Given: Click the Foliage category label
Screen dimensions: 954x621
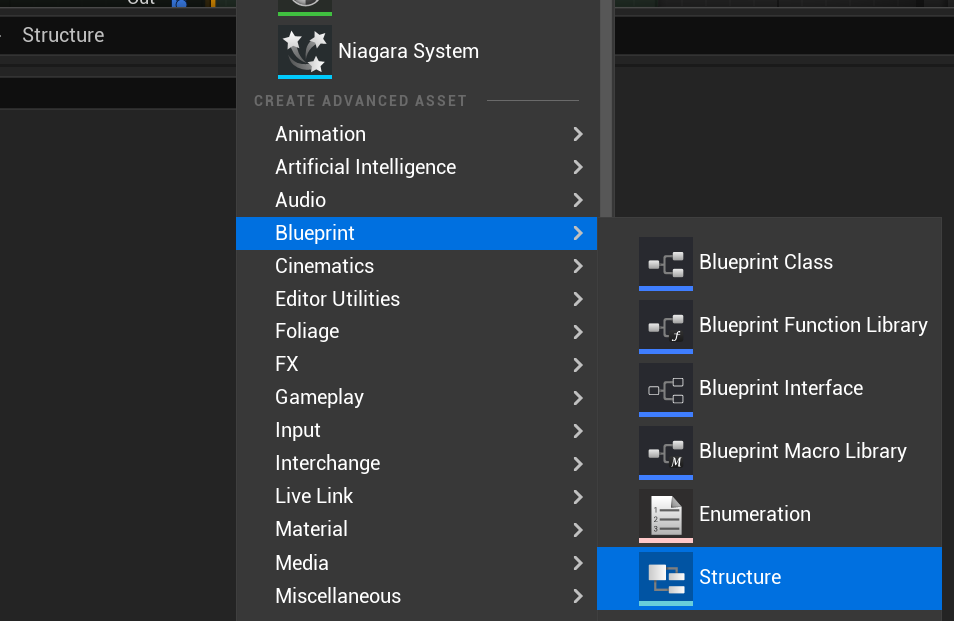Looking at the screenshot, I should [307, 331].
